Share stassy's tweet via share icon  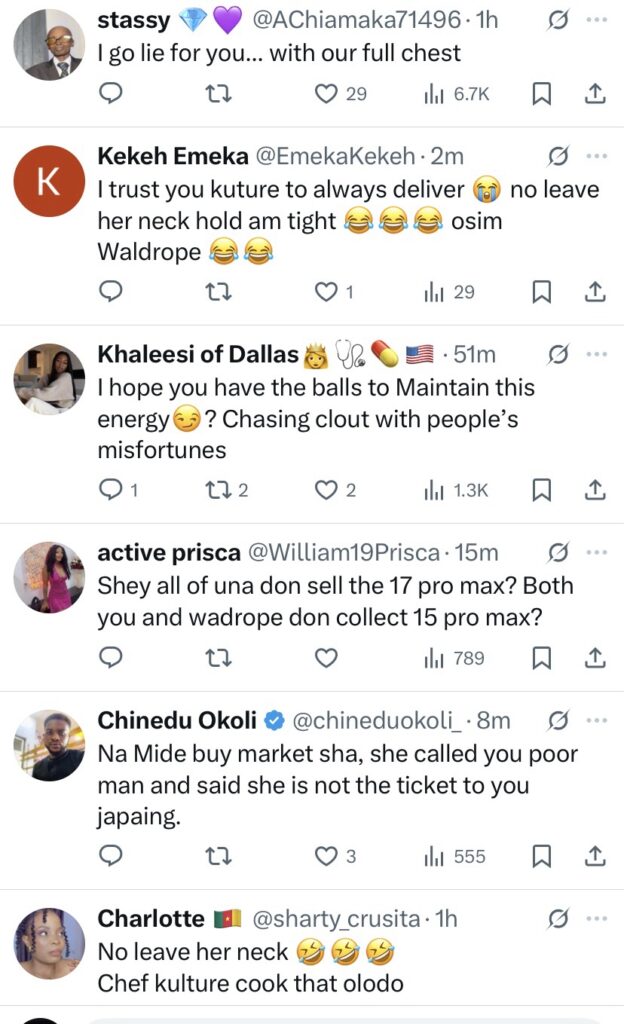[594, 94]
